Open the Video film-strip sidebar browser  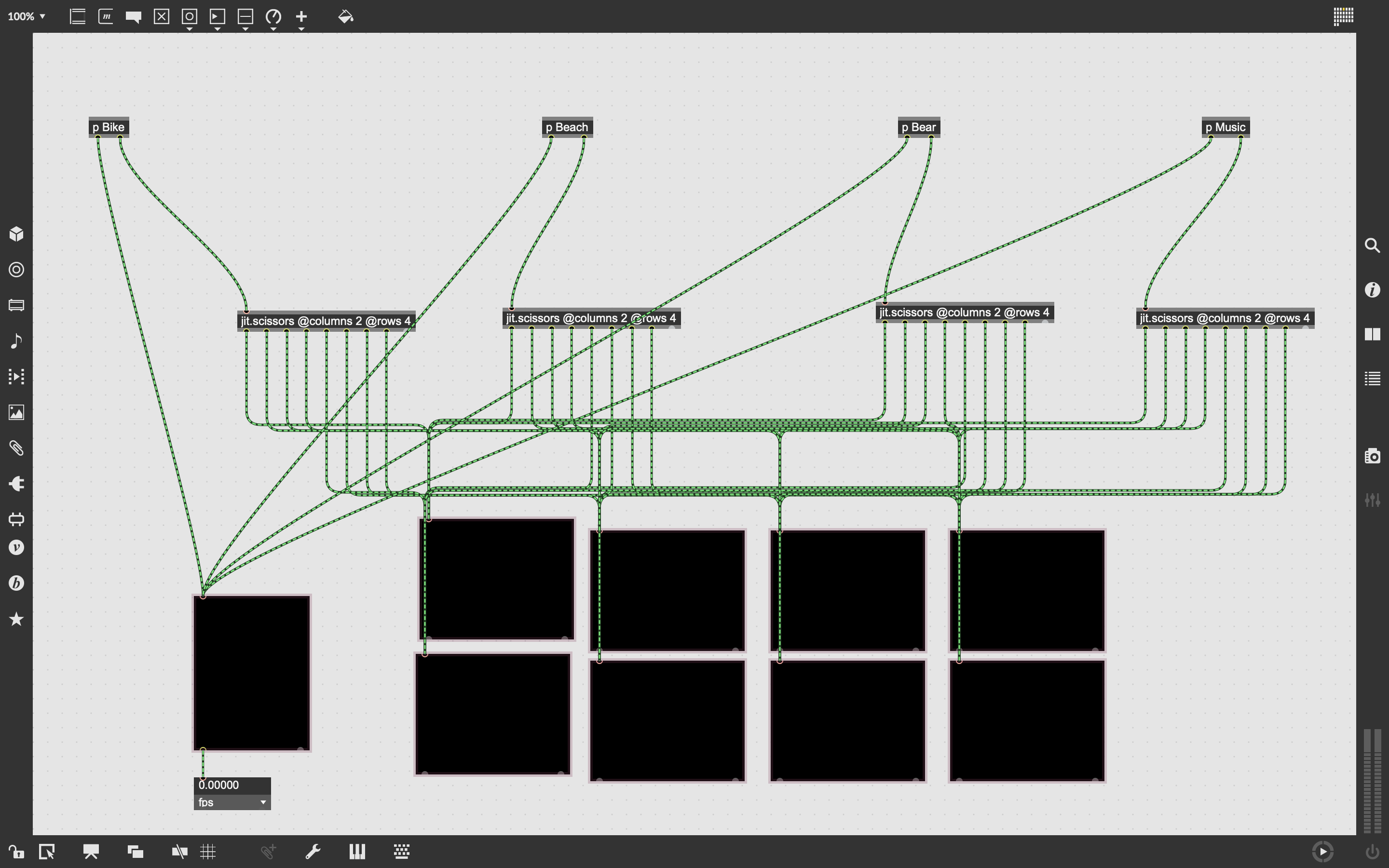click(16, 305)
